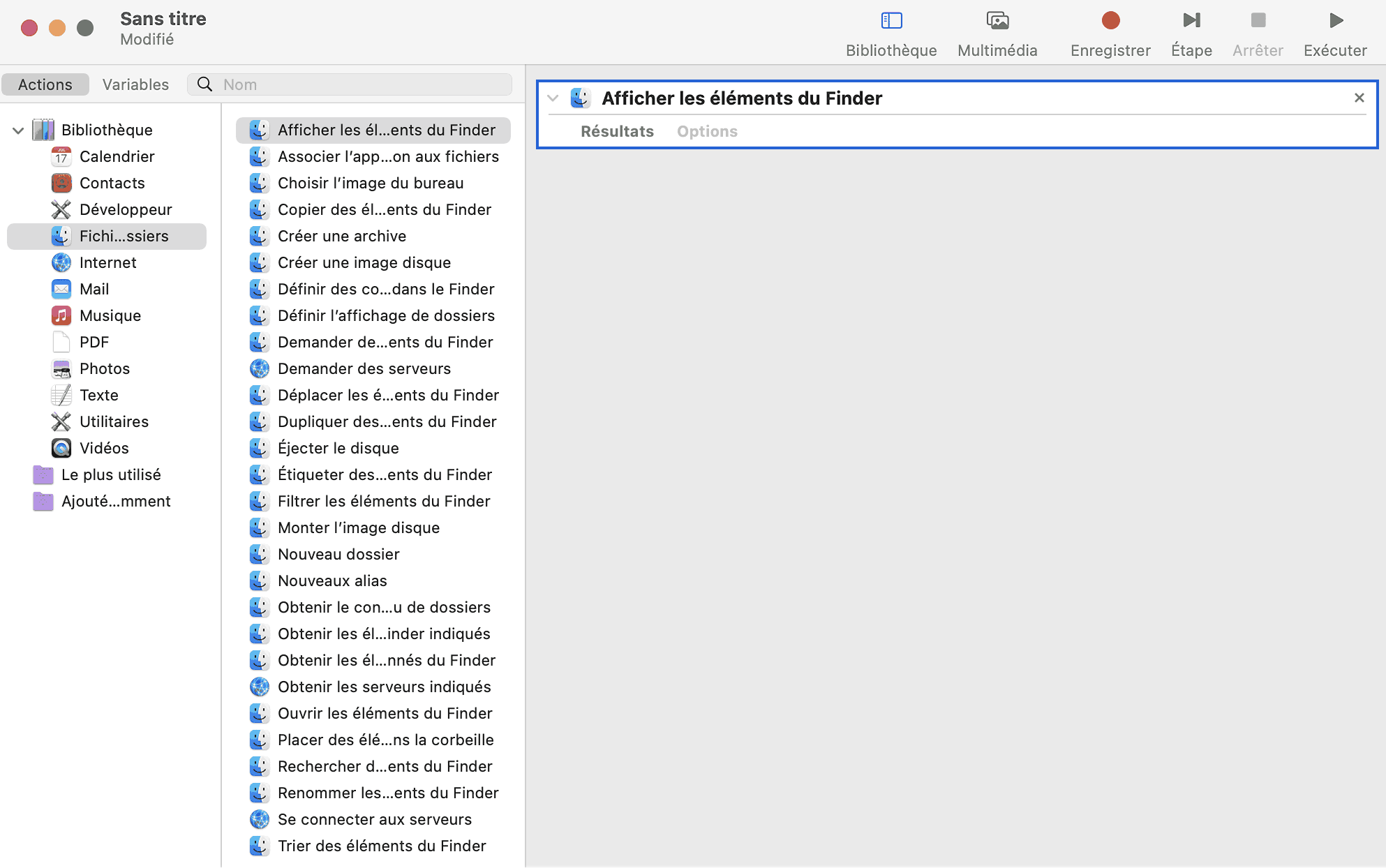Click the Actions tab button

pyautogui.click(x=45, y=84)
